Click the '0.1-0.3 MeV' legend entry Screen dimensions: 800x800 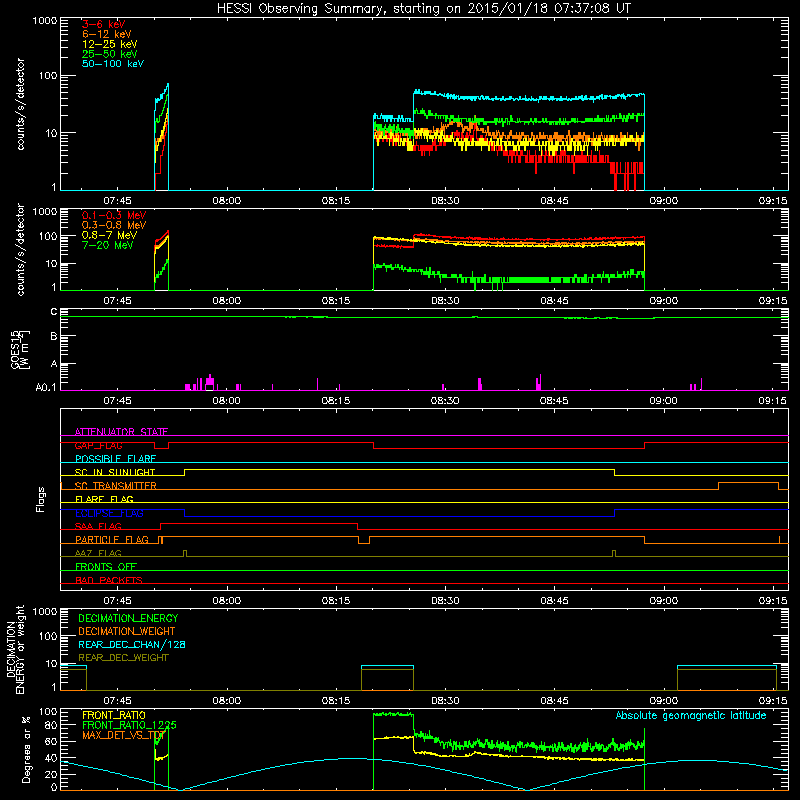(114, 215)
